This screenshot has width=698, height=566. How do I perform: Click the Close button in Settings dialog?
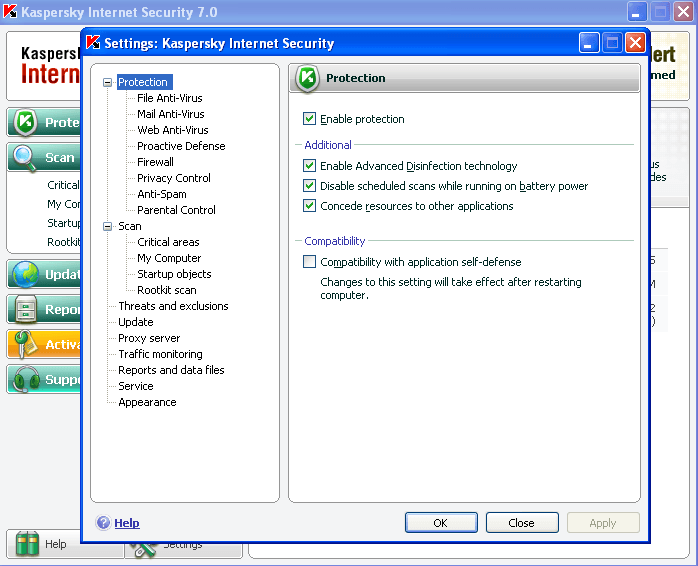522,523
